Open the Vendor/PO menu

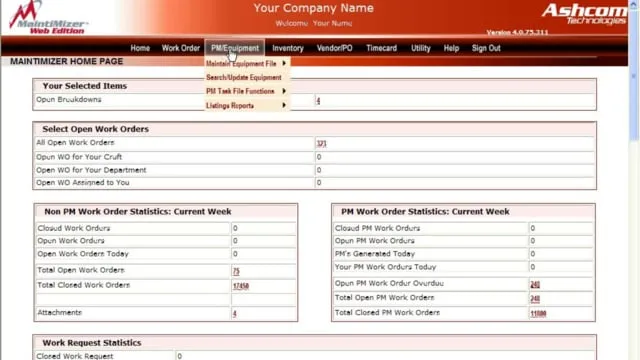(x=335, y=48)
